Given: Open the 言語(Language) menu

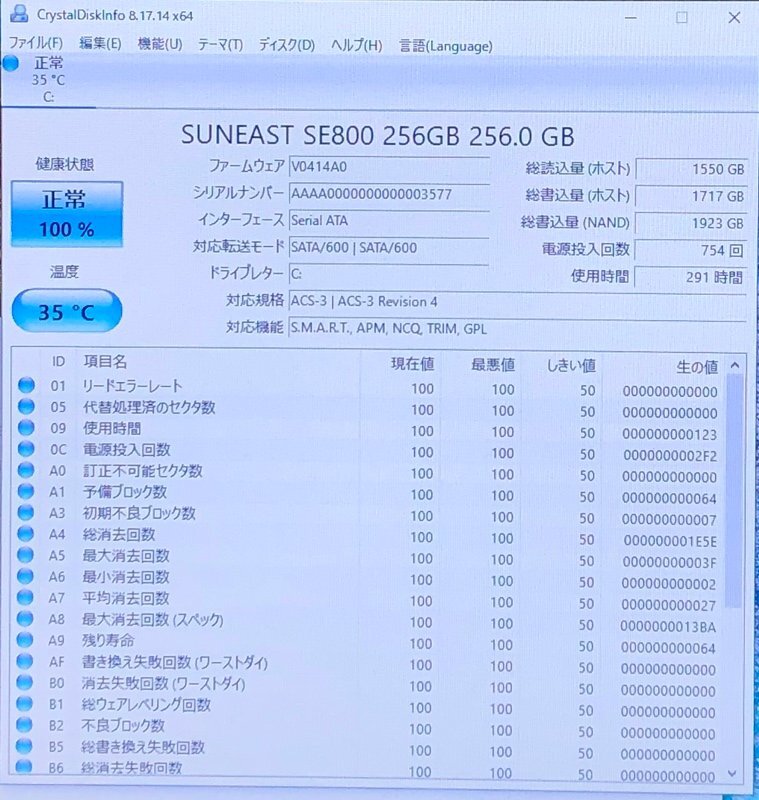Looking at the screenshot, I should click(x=446, y=46).
